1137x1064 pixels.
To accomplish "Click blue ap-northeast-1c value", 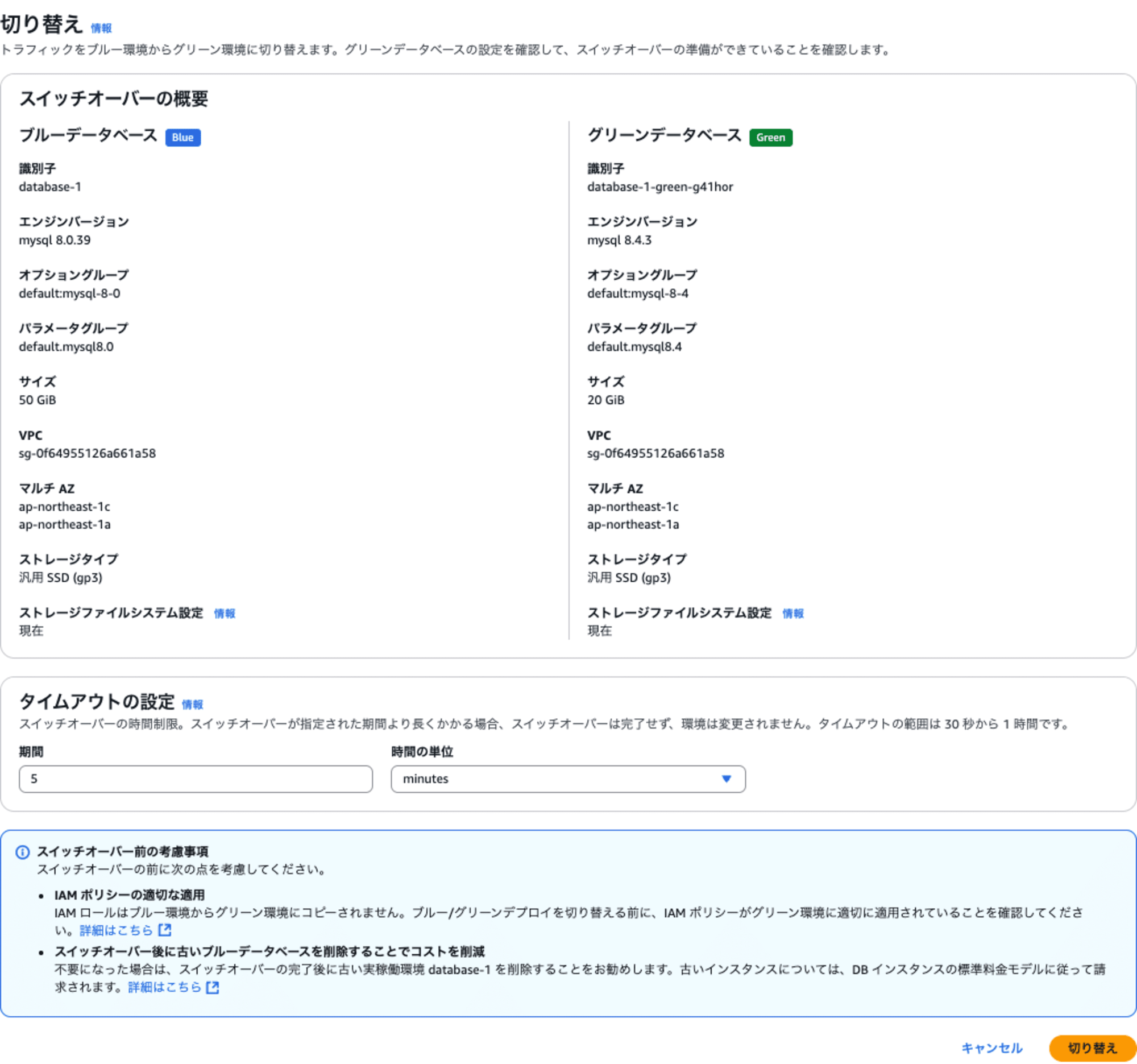I will 64,506.
